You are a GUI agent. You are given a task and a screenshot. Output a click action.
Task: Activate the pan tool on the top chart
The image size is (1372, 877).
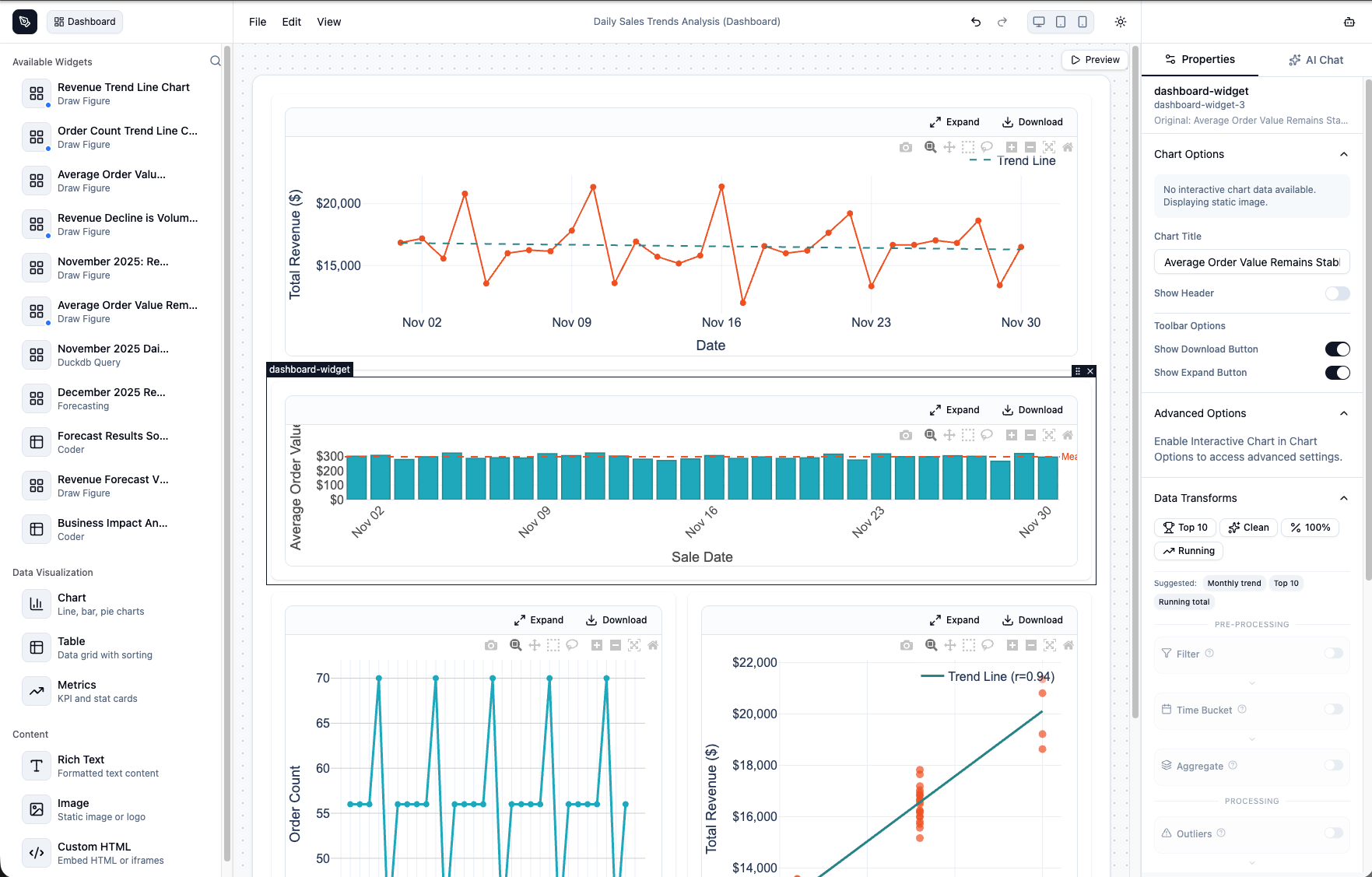949,147
